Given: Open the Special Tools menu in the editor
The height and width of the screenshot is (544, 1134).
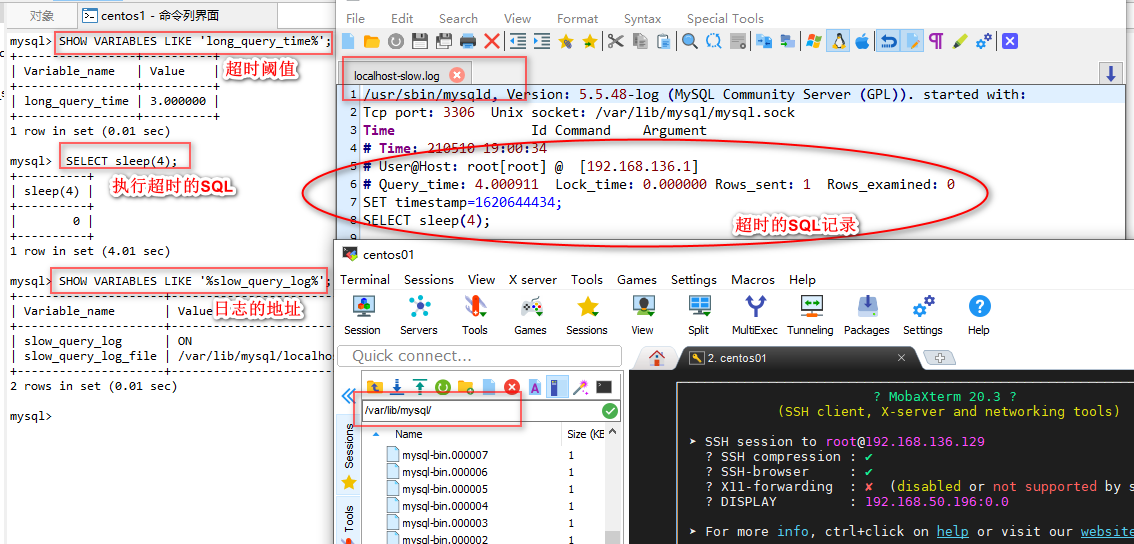Looking at the screenshot, I should pos(725,19).
